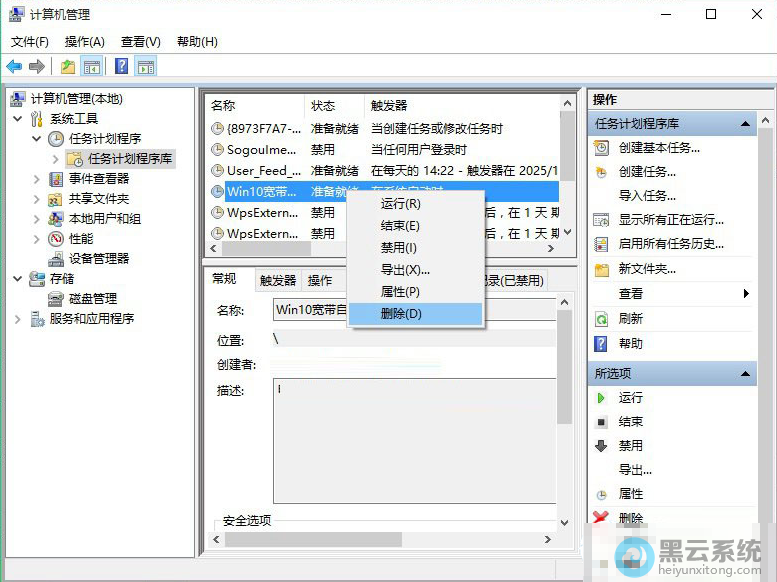Viewport: 777px width, 582px height.
Task: Expand the 事件查看器 tree node
Action: click(37, 179)
